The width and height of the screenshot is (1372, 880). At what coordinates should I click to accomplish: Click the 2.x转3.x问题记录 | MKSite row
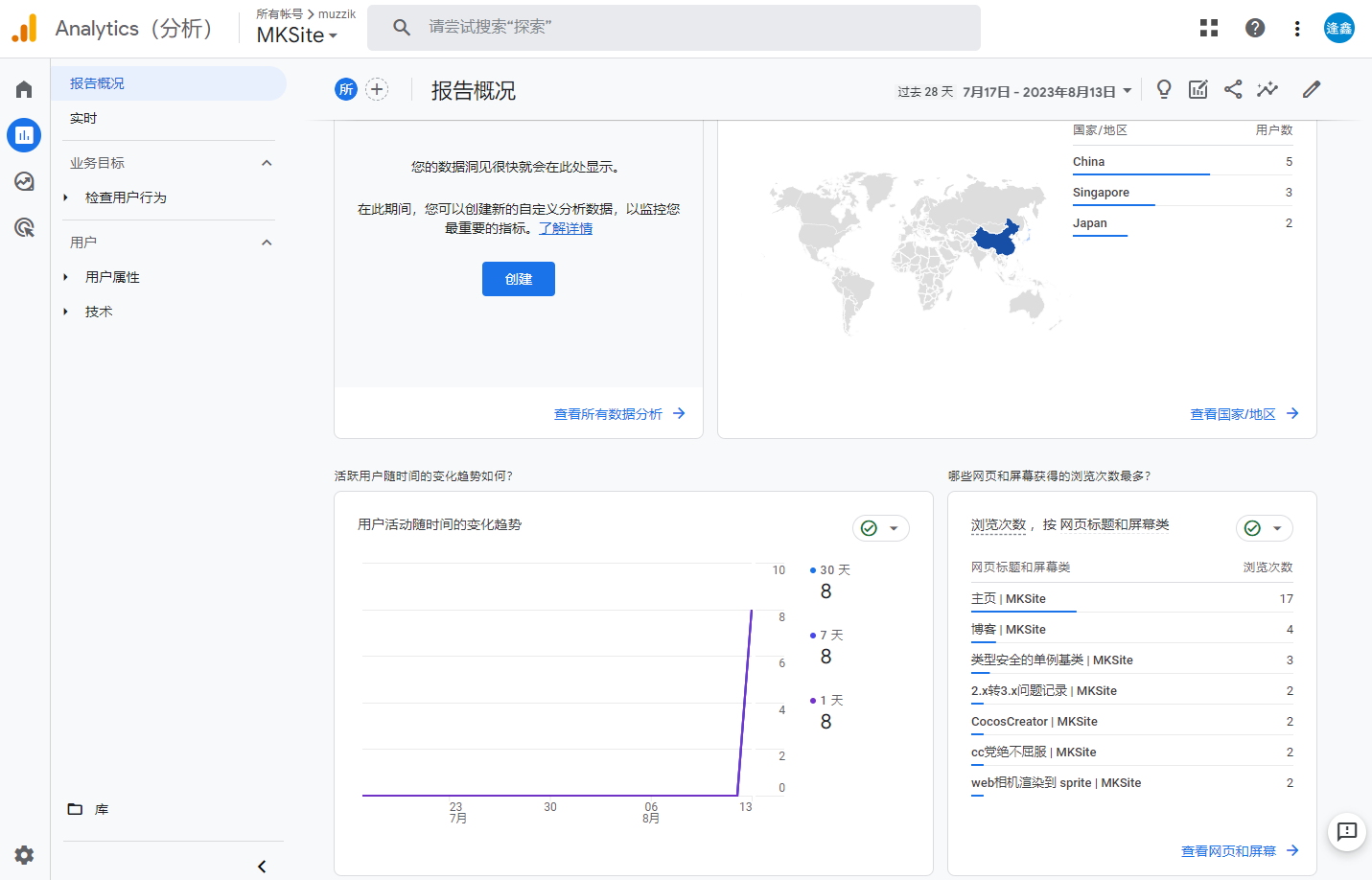1132,691
